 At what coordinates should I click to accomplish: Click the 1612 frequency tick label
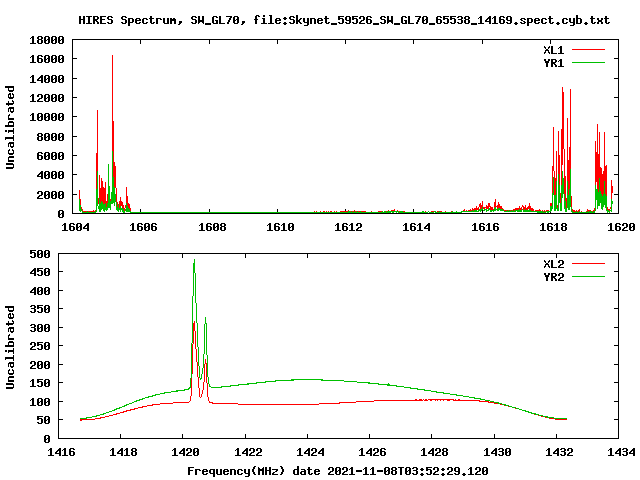348,227
